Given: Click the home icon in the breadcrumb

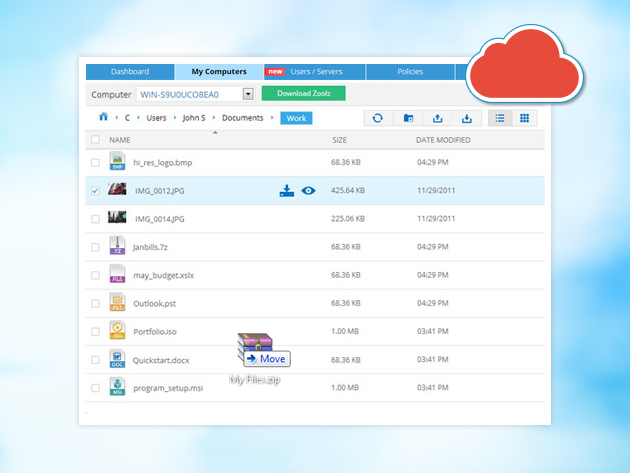Looking at the screenshot, I should (x=102, y=118).
